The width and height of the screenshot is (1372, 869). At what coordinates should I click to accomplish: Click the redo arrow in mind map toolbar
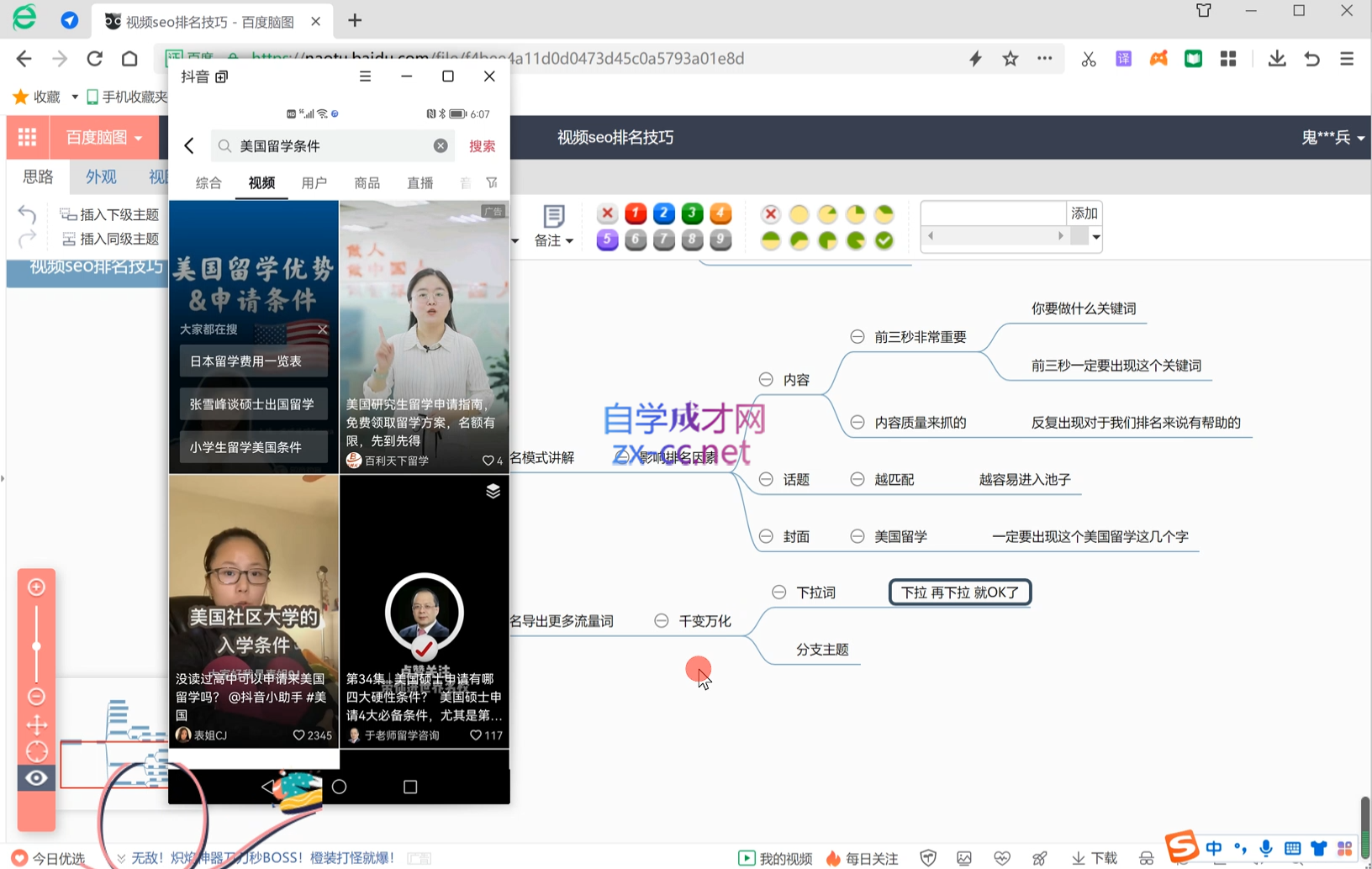point(27,239)
